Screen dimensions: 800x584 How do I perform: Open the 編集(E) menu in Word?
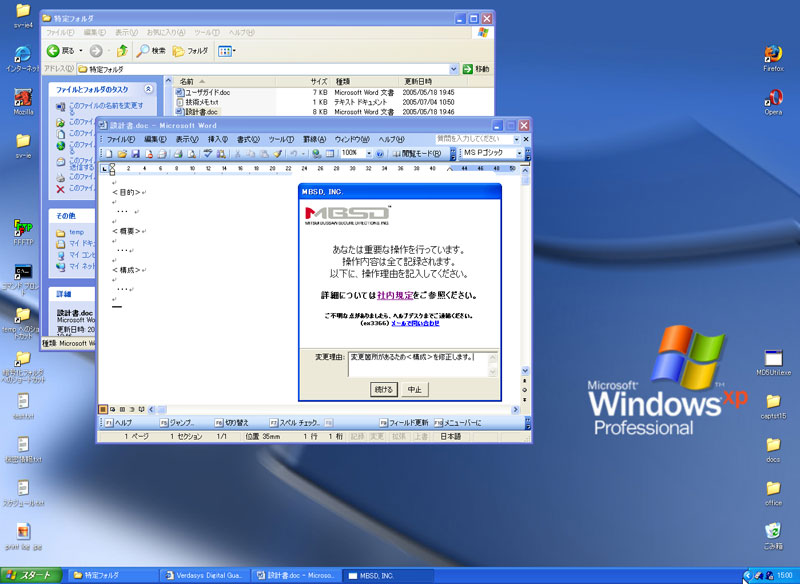click(155, 139)
